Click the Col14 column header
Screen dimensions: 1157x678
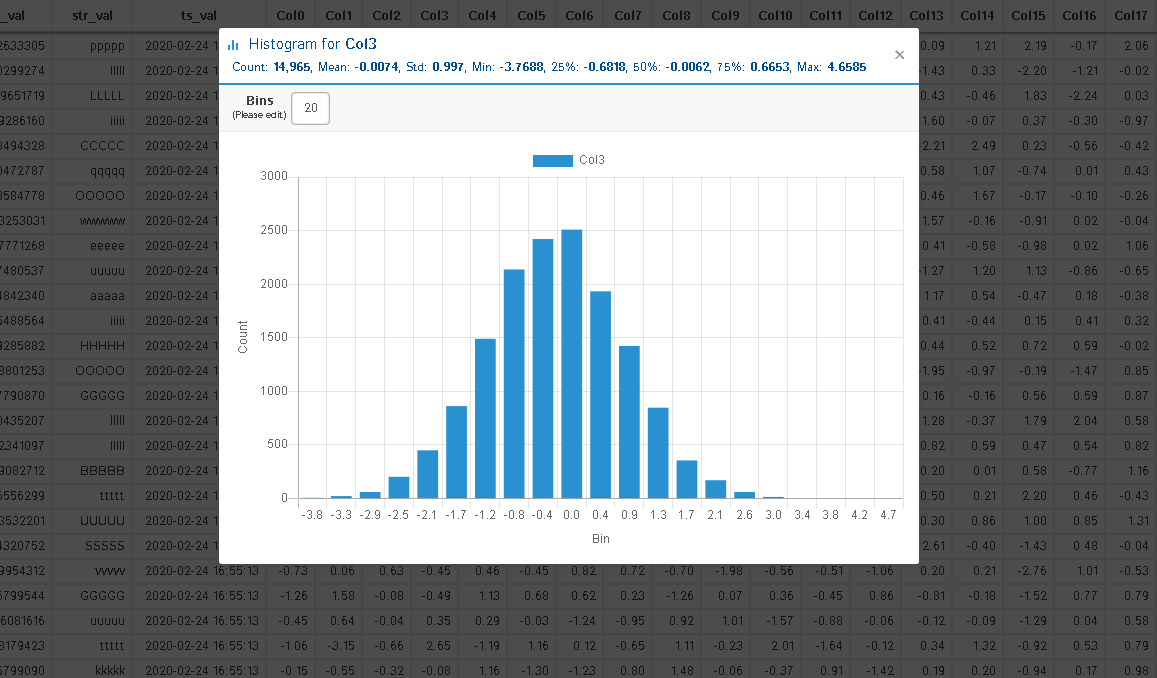977,15
